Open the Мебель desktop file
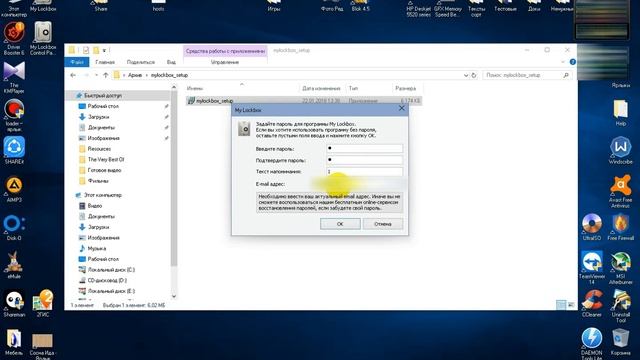 coord(14,341)
